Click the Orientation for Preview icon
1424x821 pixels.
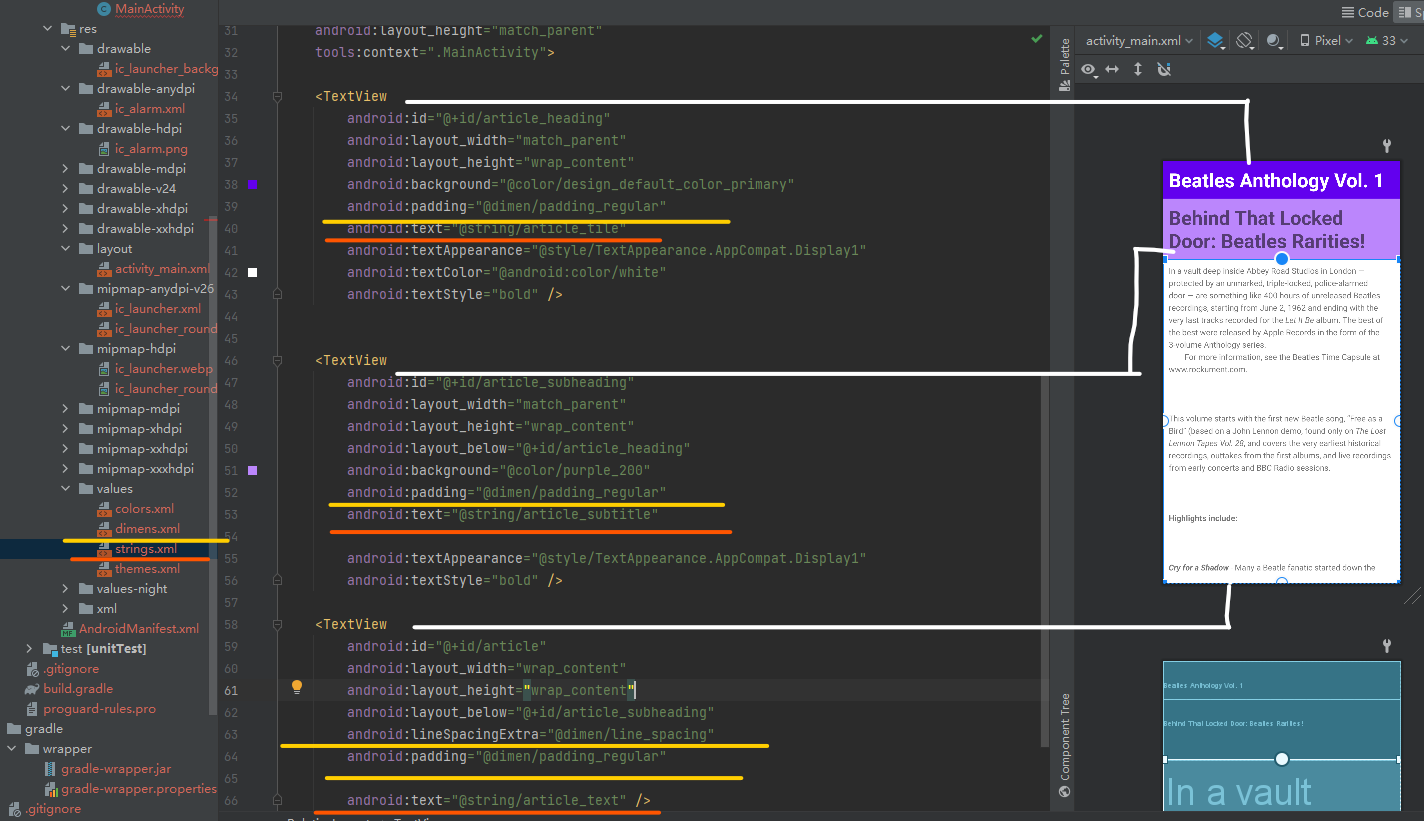(1245, 41)
